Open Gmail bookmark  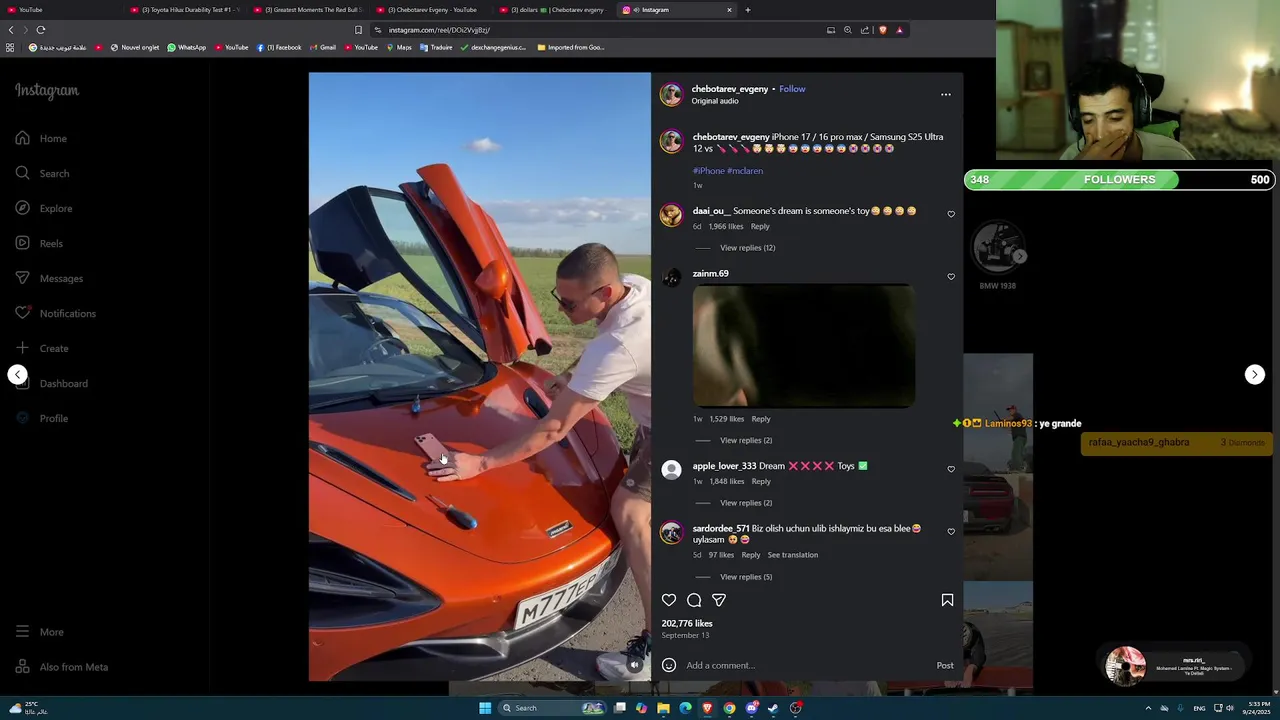pos(322,47)
